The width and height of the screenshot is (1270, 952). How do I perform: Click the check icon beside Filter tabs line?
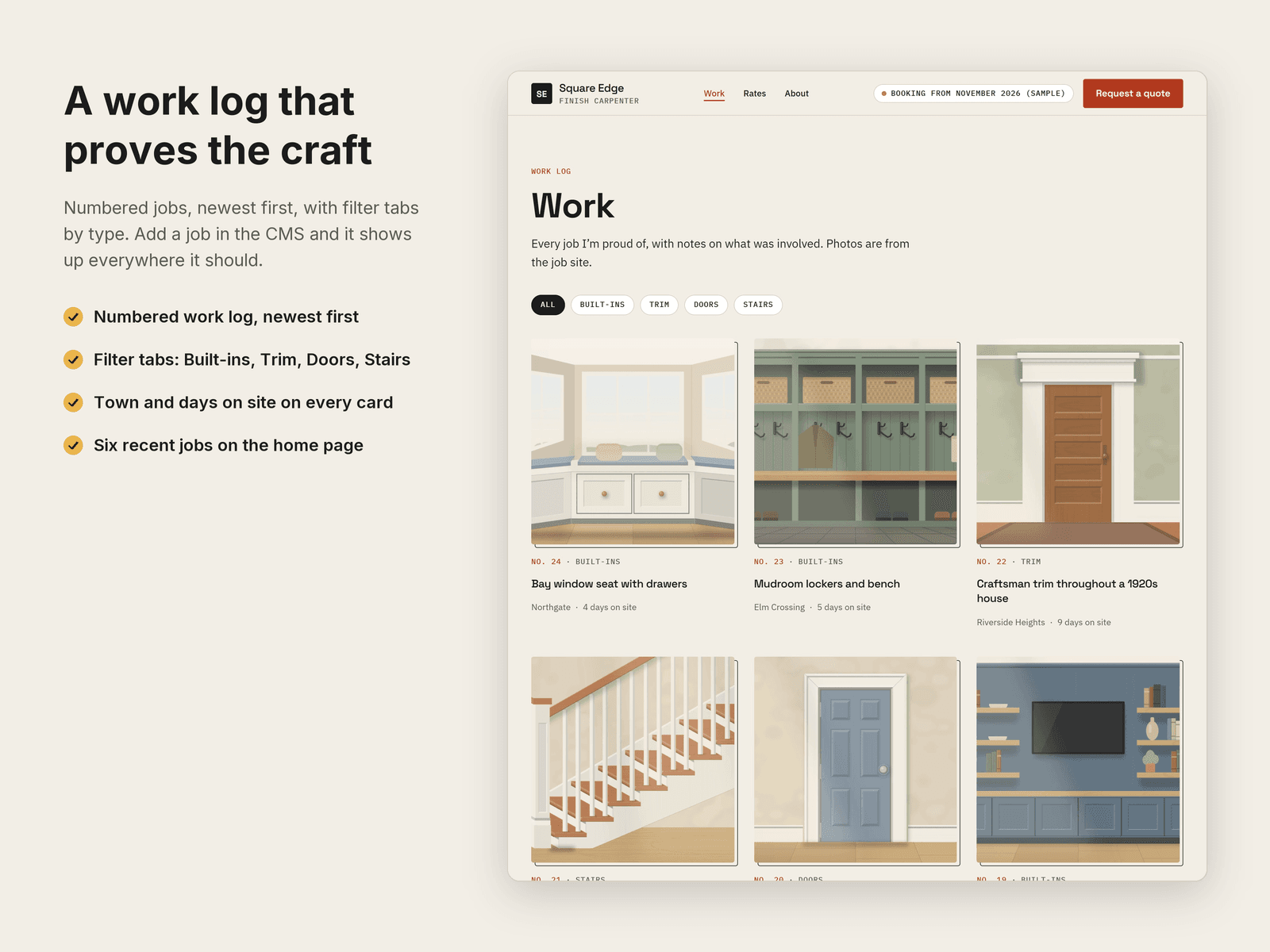click(73, 359)
